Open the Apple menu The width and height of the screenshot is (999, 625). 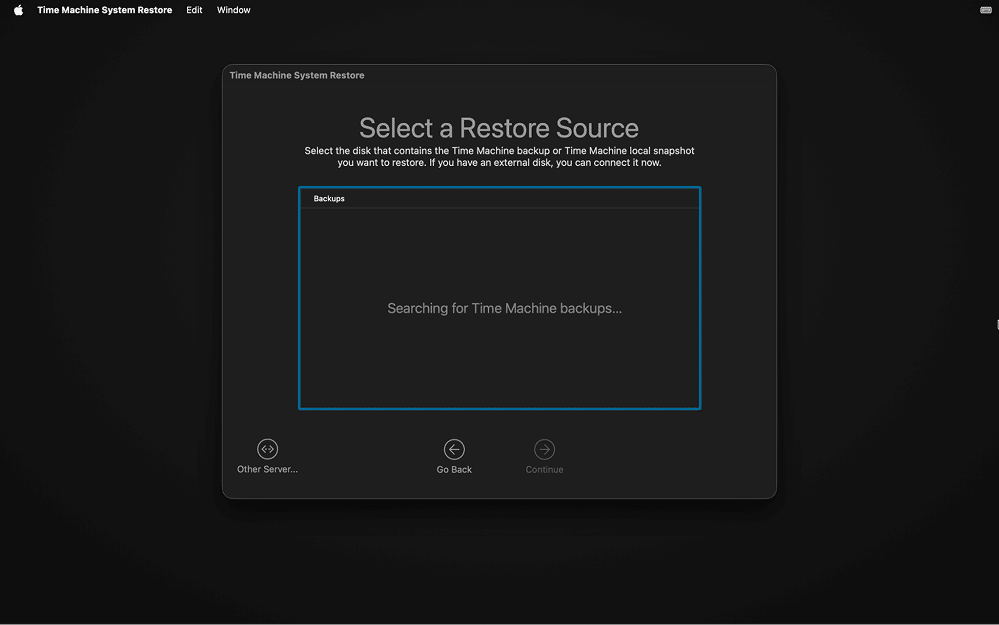tap(16, 10)
